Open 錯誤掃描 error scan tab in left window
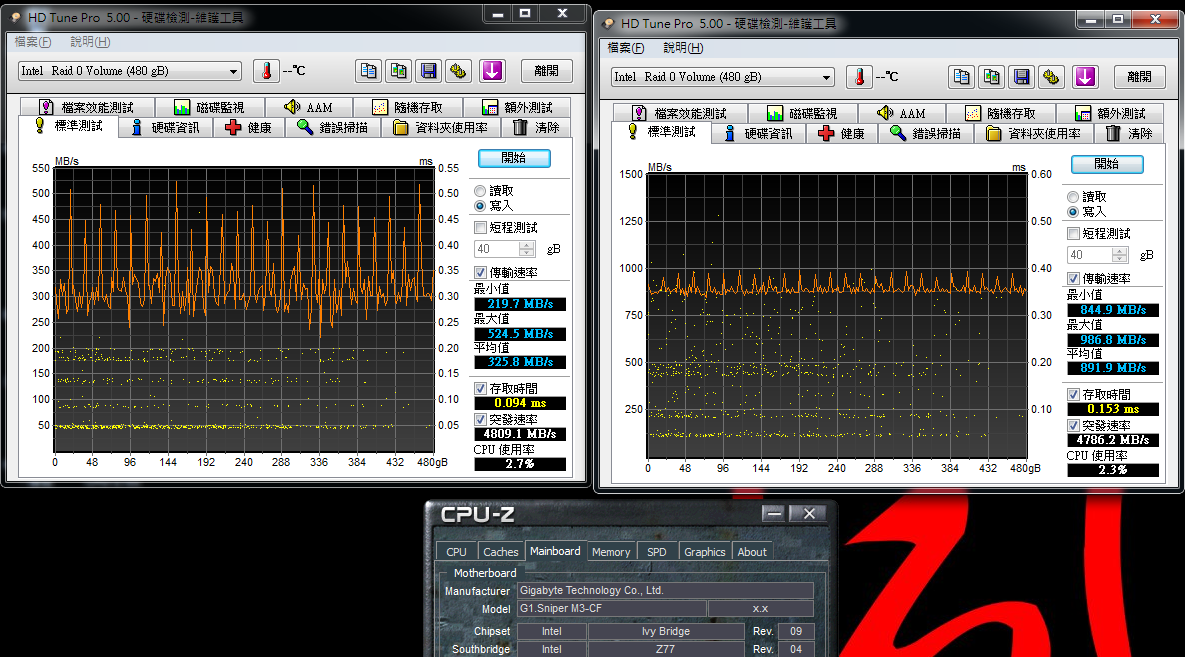 (x=333, y=128)
